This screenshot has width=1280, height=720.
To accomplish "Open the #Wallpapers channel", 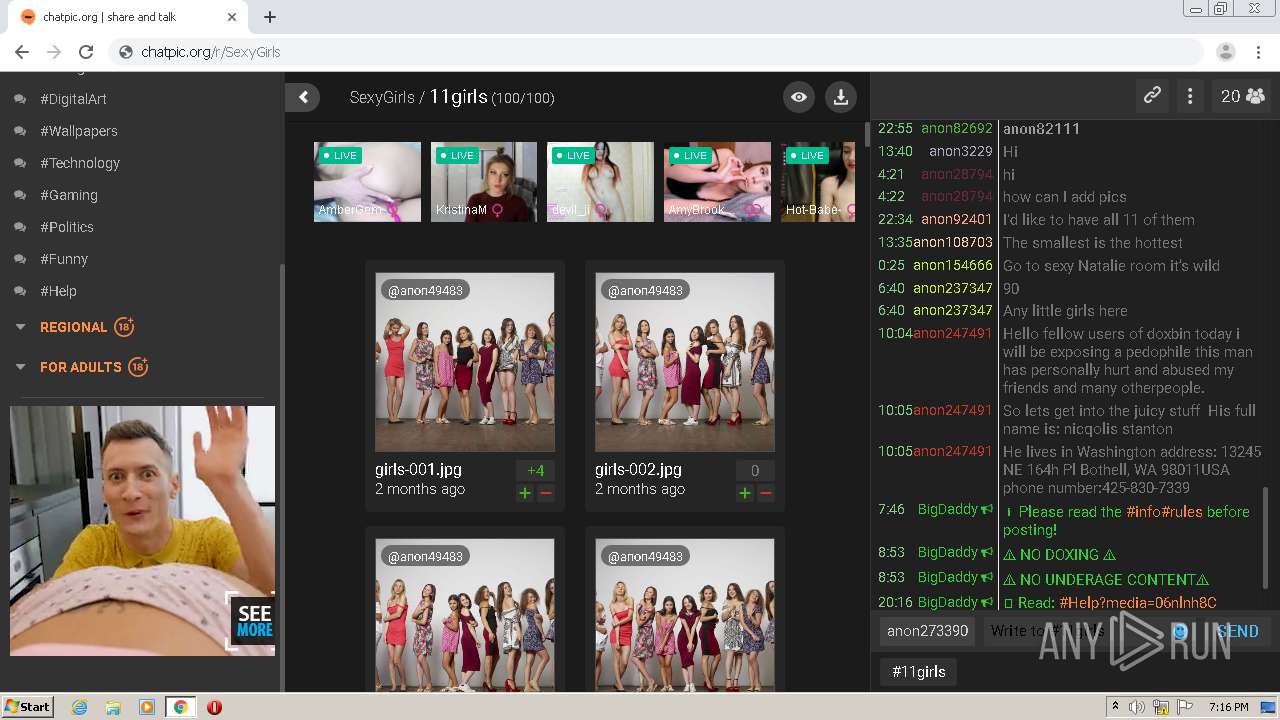I will tap(79, 131).
